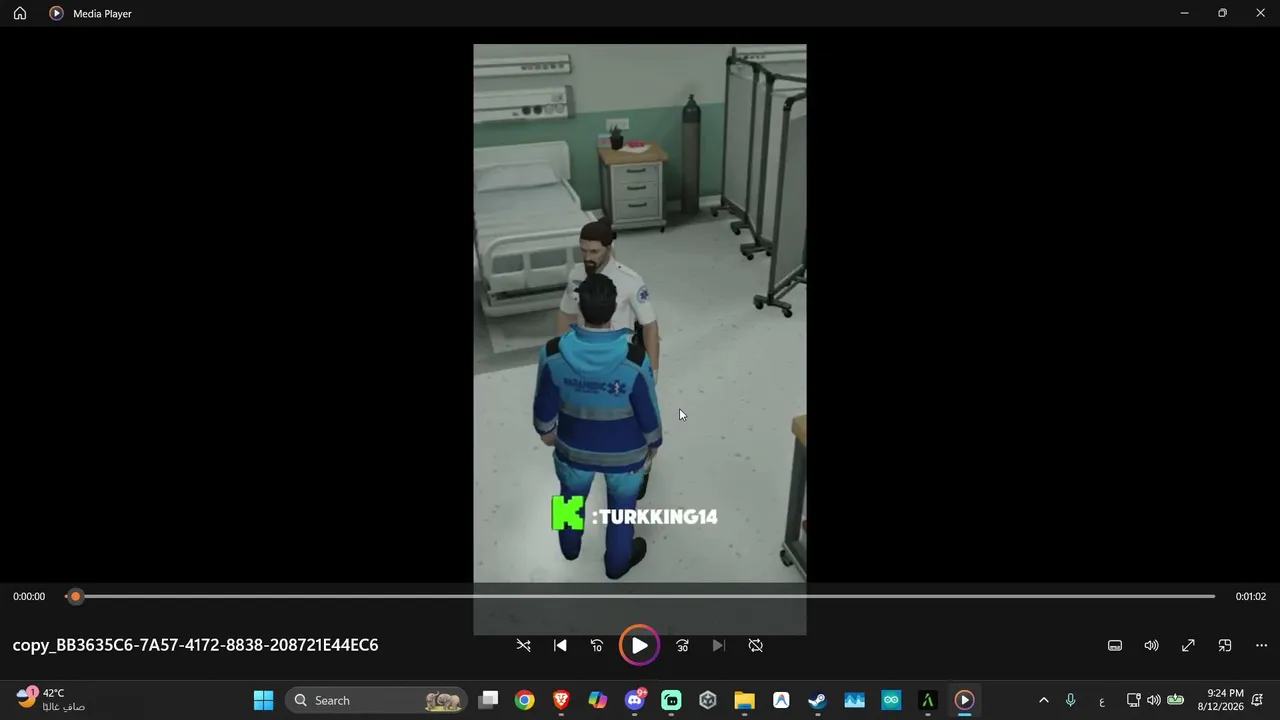This screenshot has height=720, width=1280.
Task: Switch the Arabic input language indicator
Action: pos(1102,700)
